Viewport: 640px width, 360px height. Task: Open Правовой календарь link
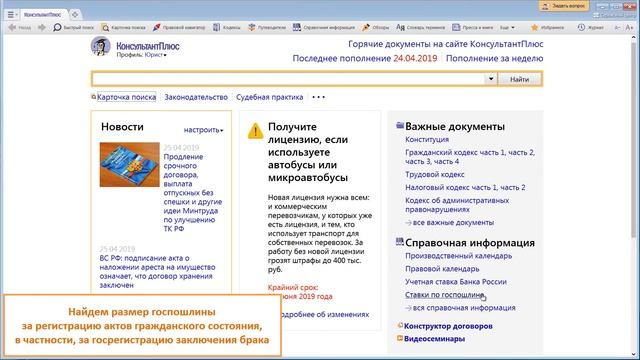point(442,269)
